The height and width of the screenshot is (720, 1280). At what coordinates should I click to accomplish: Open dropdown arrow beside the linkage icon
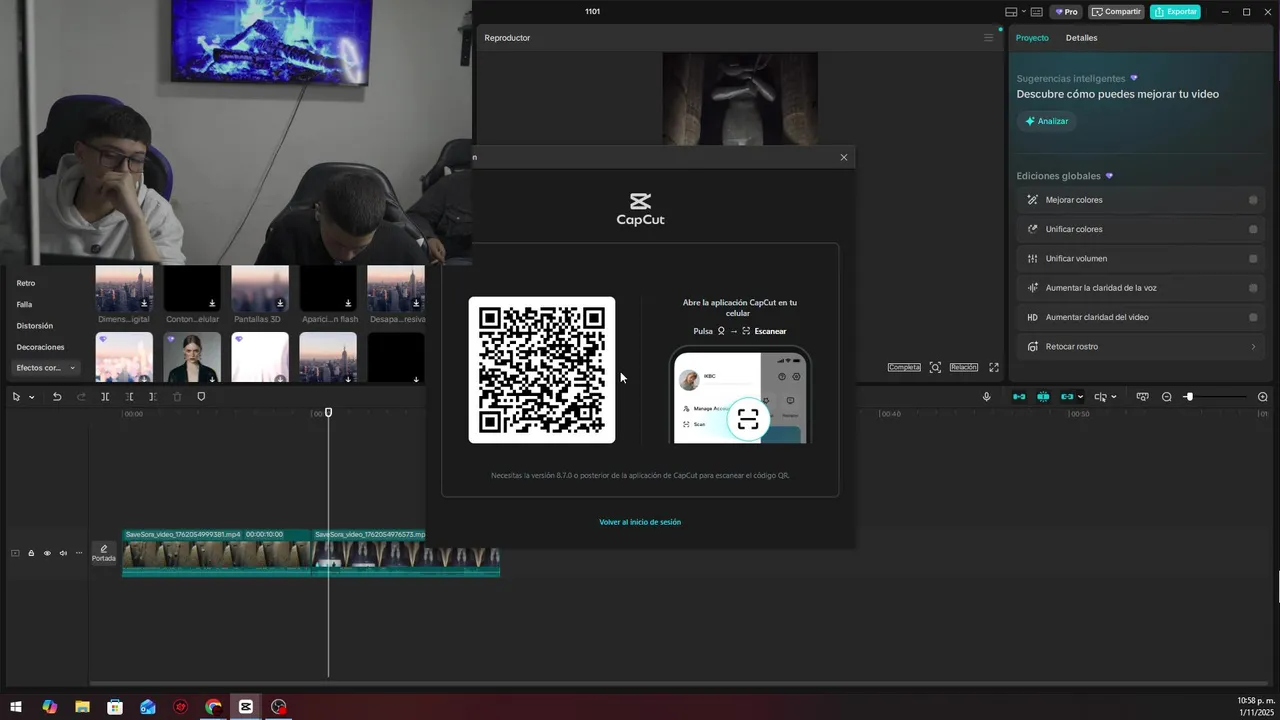click(x=1080, y=397)
